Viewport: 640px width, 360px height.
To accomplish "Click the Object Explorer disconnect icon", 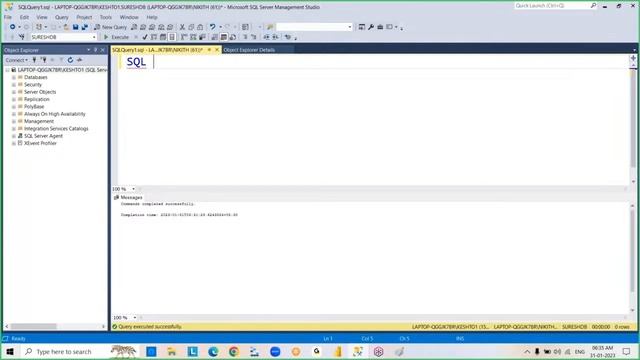I will (x=44, y=60).
